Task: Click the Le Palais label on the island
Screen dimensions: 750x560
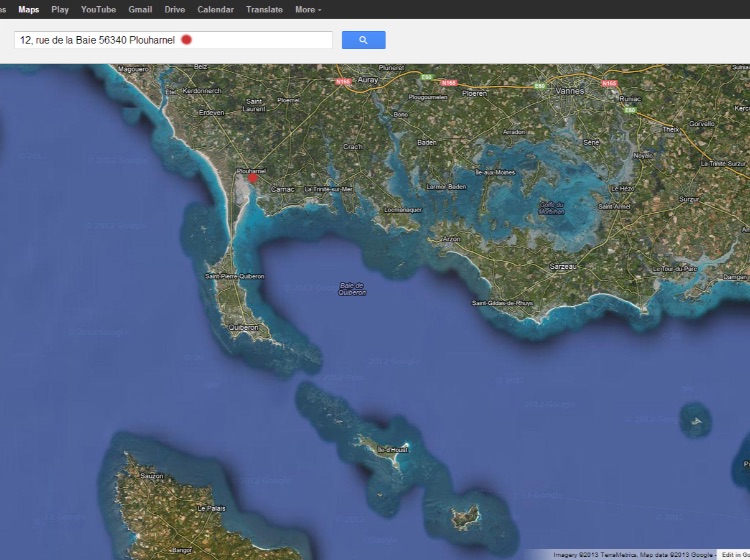Action: click(211, 508)
